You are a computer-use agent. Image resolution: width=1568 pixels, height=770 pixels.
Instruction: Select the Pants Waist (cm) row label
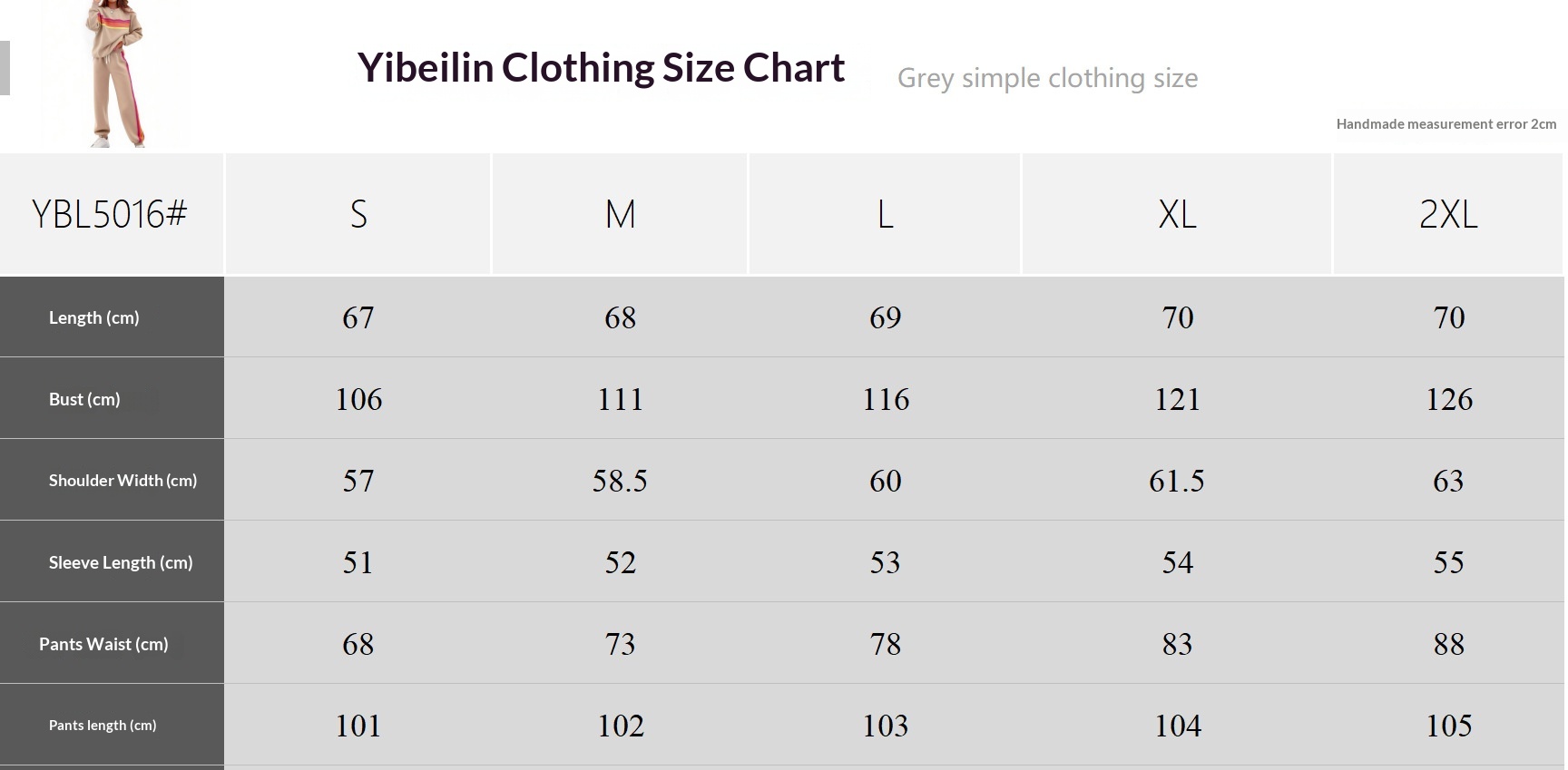click(103, 644)
